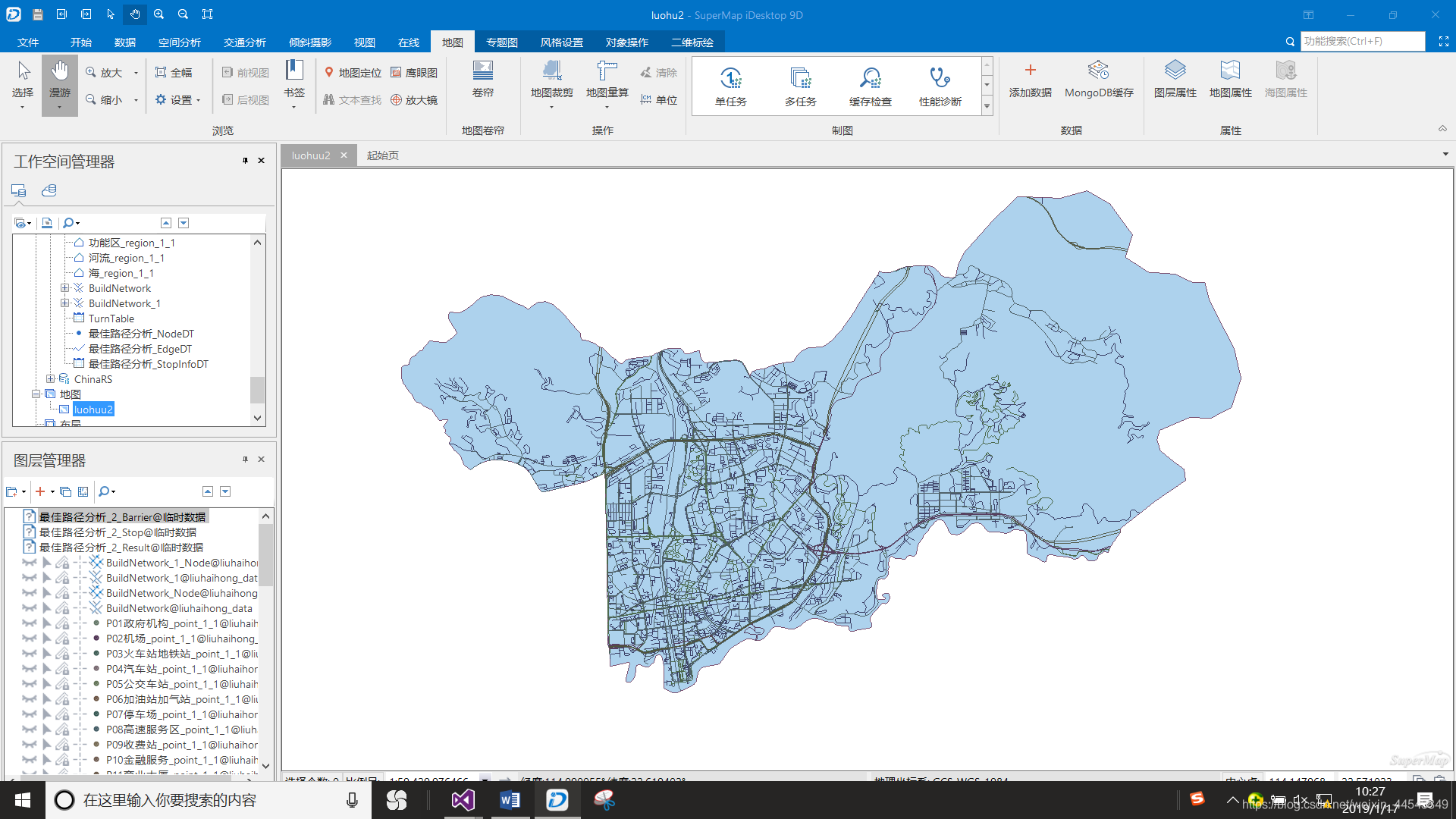This screenshot has height=819, width=1456.
Task: Toggle editable lock of P03火车站地铁站 layer
Action: click(63, 654)
